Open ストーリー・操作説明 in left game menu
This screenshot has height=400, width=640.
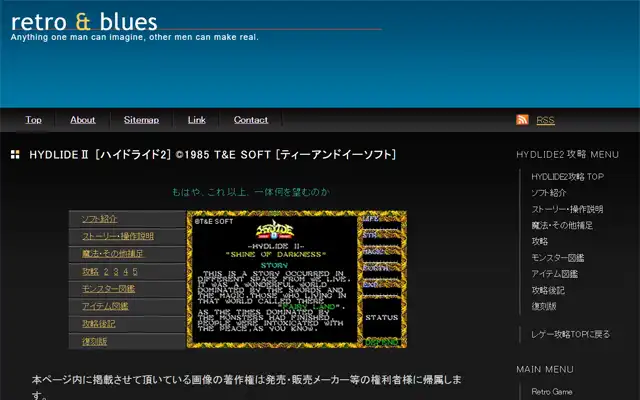[118, 236]
